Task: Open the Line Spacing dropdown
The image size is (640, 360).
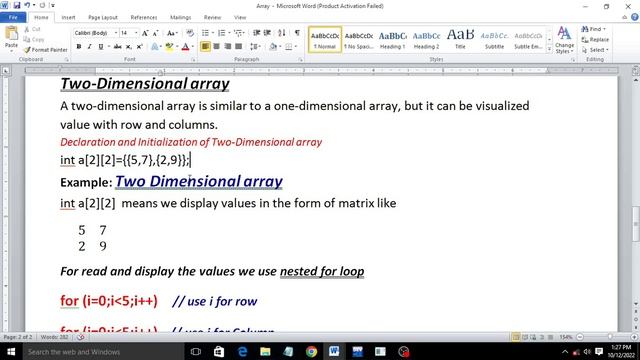Action: pyautogui.click(x=256, y=47)
